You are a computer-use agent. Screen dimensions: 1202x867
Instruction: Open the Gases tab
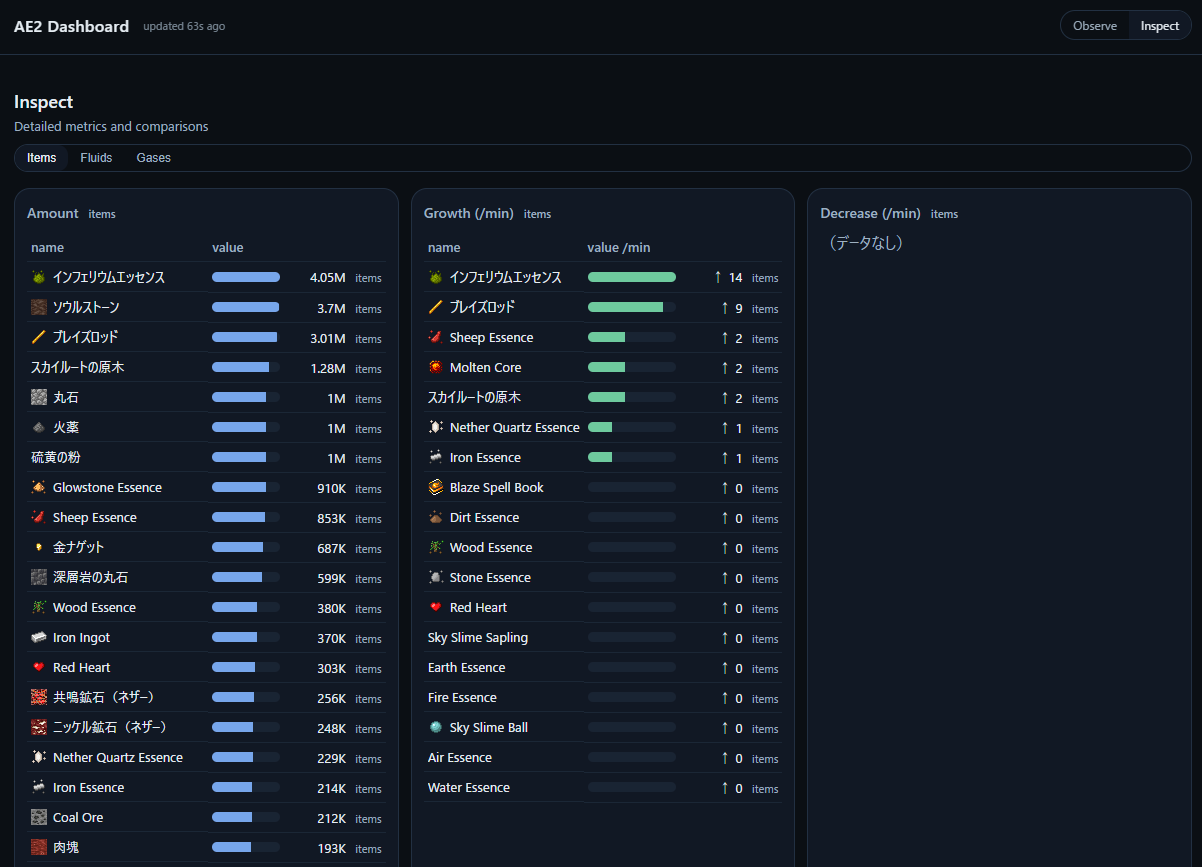pyautogui.click(x=154, y=158)
